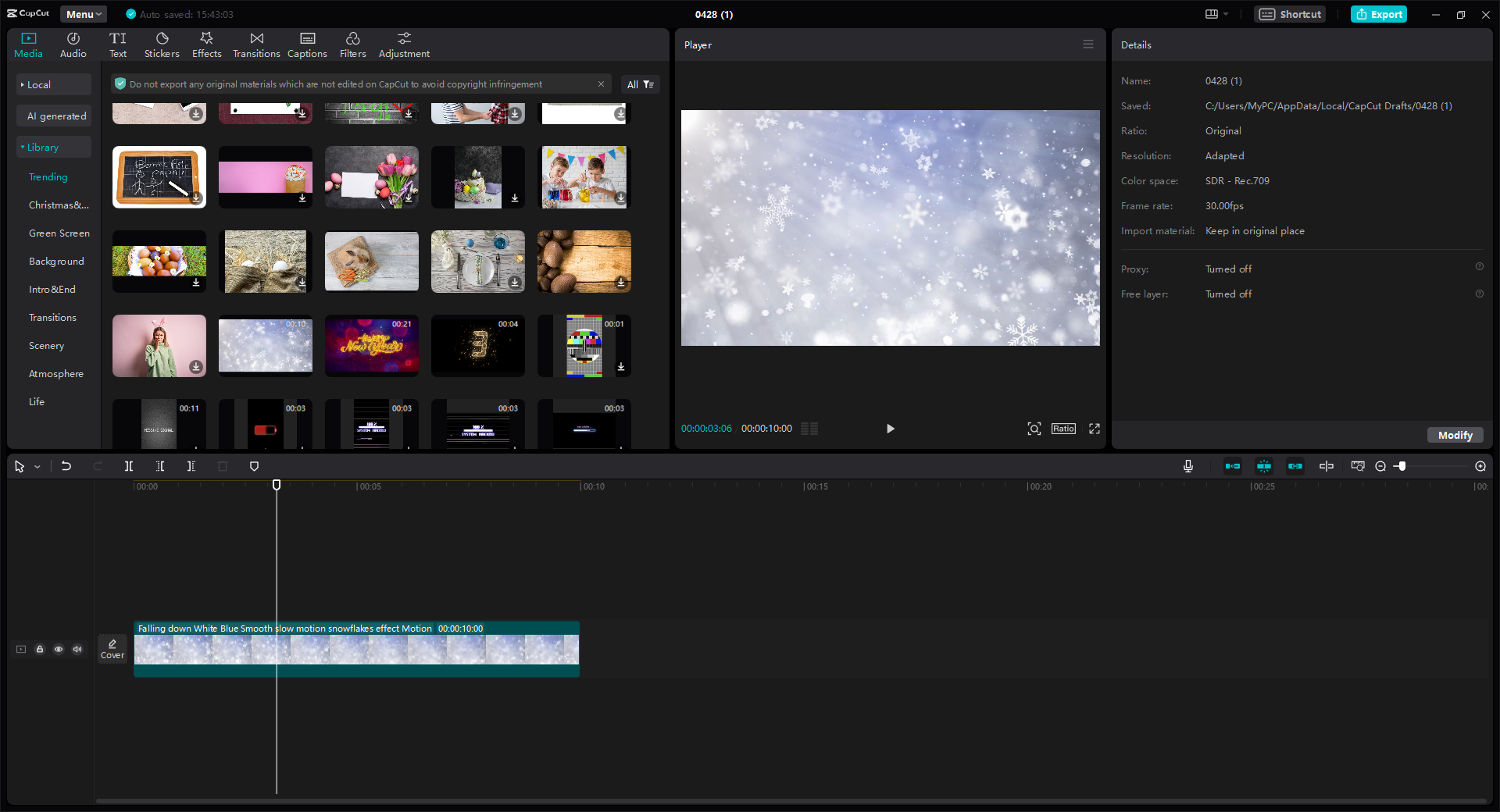1500x812 pixels.
Task: Open the Modify details button
Action: [x=1455, y=435]
